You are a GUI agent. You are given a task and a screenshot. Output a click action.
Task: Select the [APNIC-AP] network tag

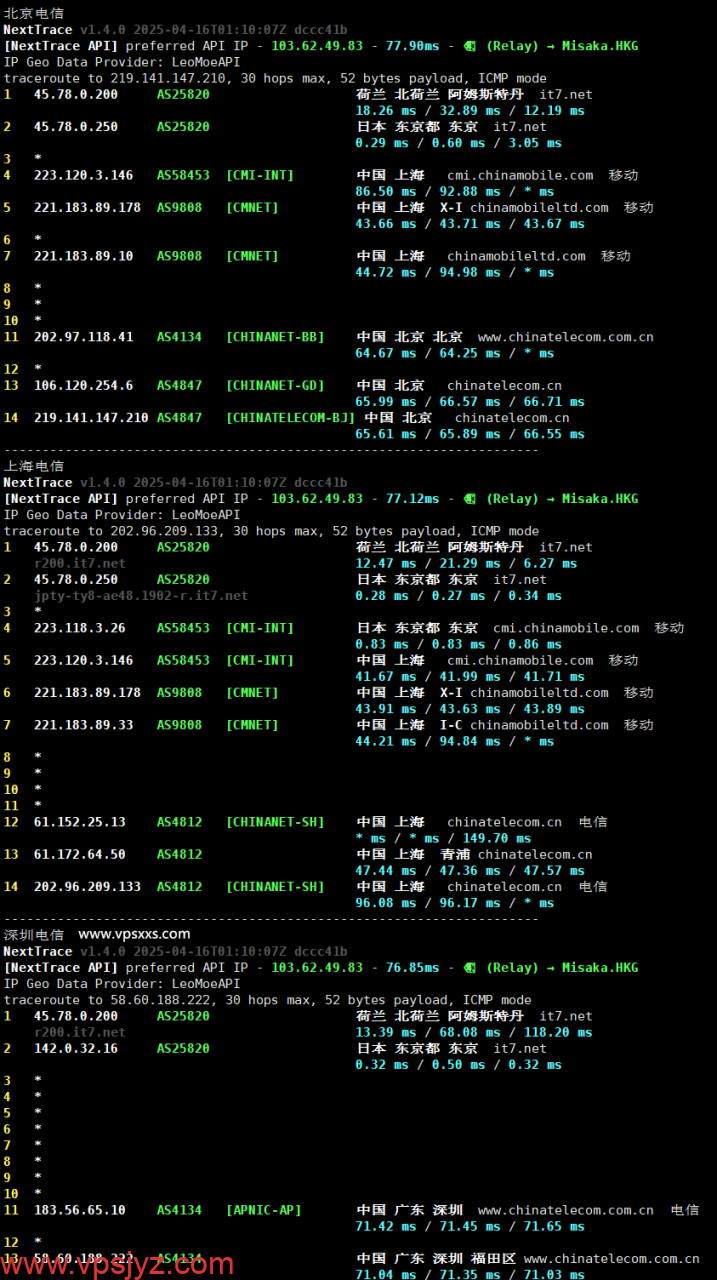[x=263, y=1210]
